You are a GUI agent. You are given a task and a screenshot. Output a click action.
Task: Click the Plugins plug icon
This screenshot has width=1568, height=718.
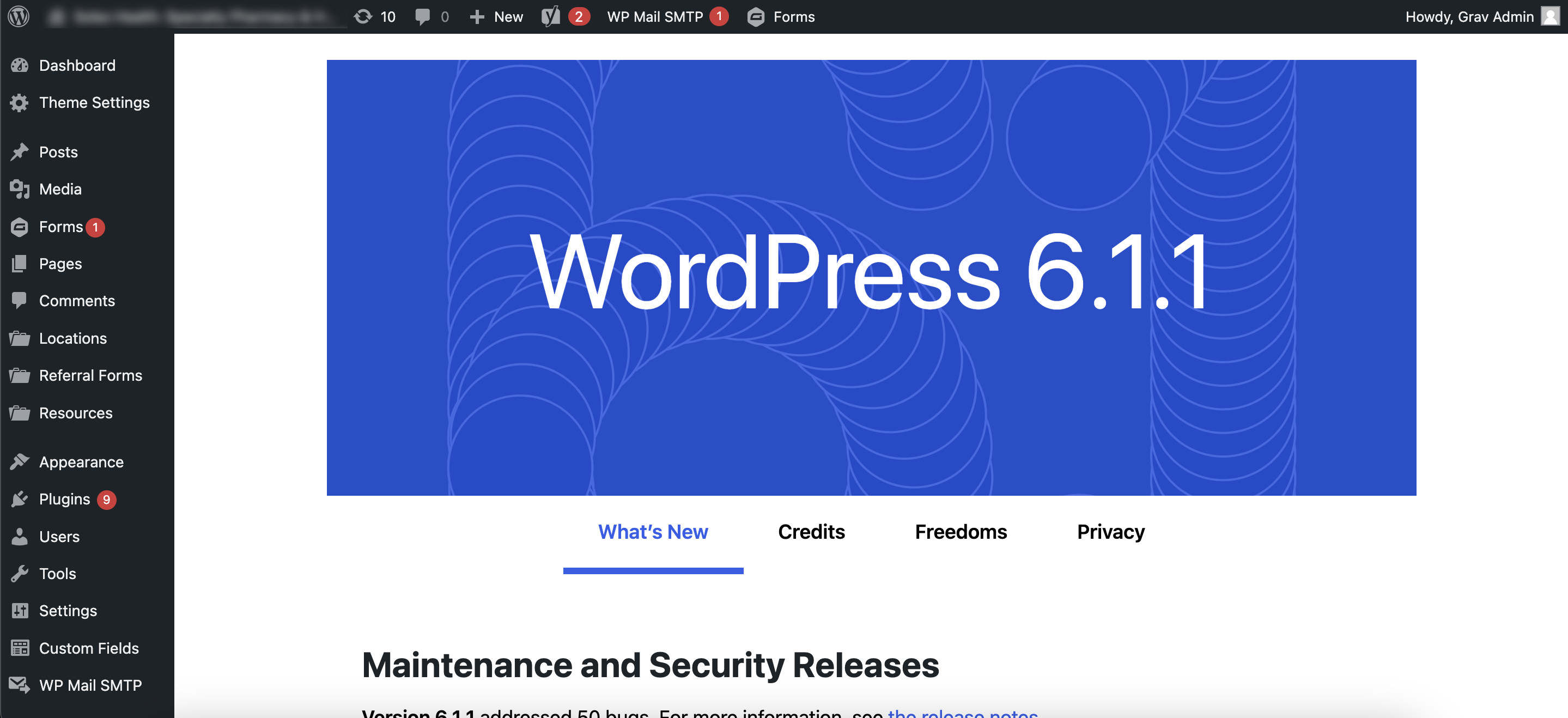[x=20, y=499]
